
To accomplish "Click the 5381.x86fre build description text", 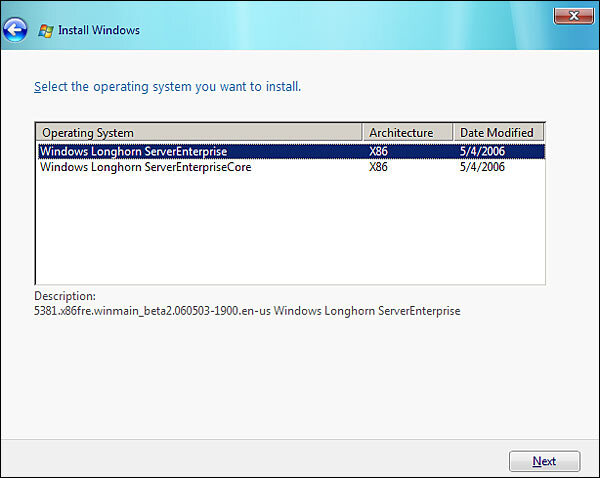I will click(x=247, y=311).
